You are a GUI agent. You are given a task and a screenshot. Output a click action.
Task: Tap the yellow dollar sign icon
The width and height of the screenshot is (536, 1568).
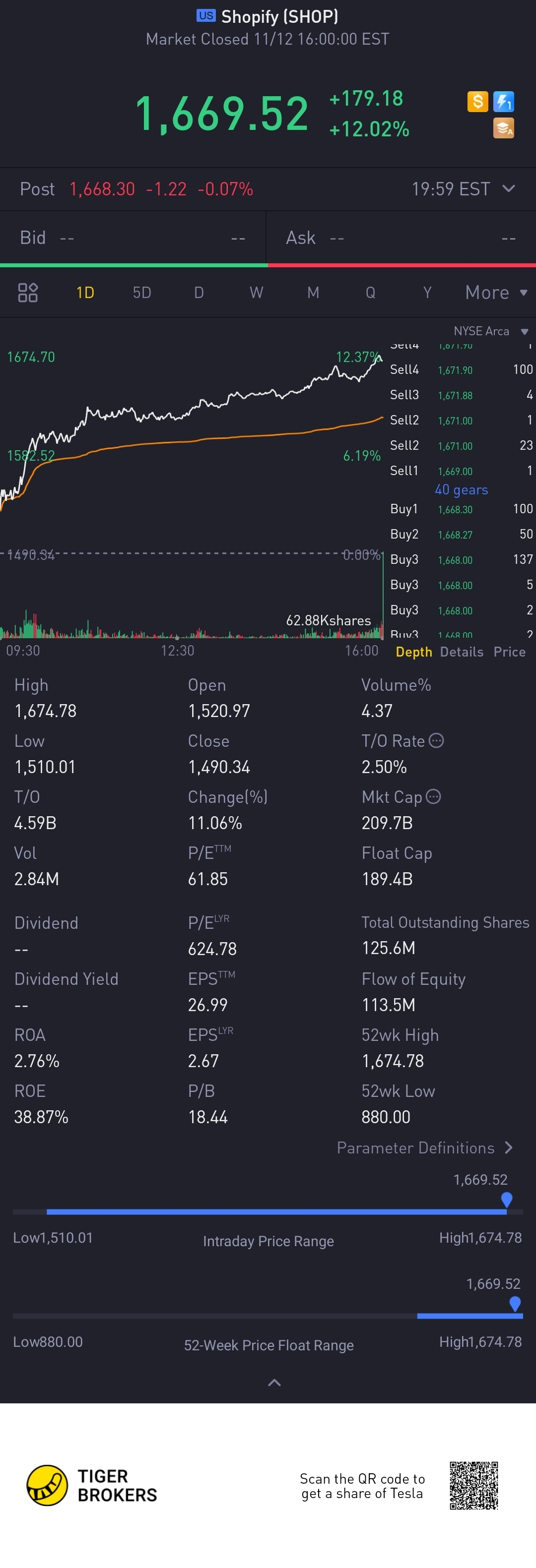coord(477,101)
